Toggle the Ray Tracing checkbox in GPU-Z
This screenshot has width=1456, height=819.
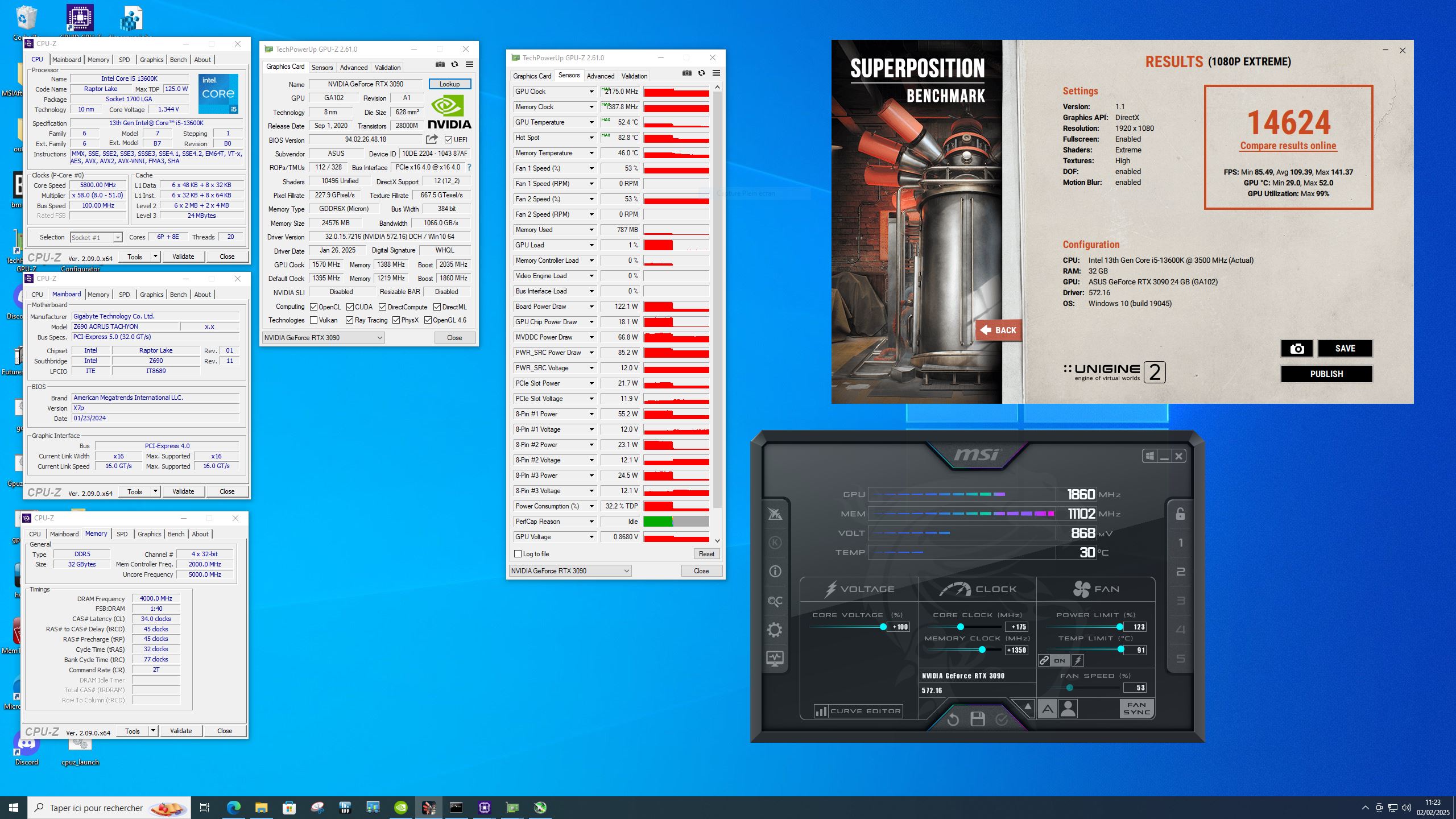(349, 320)
